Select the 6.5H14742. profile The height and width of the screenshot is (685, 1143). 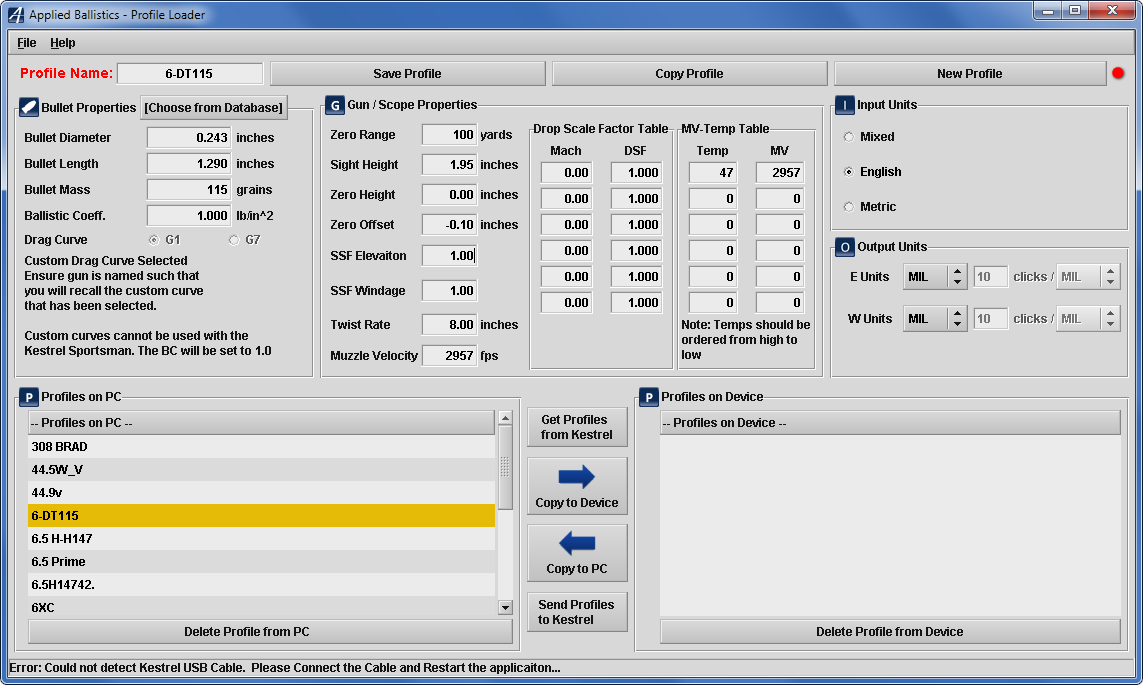pyautogui.click(x=262, y=584)
